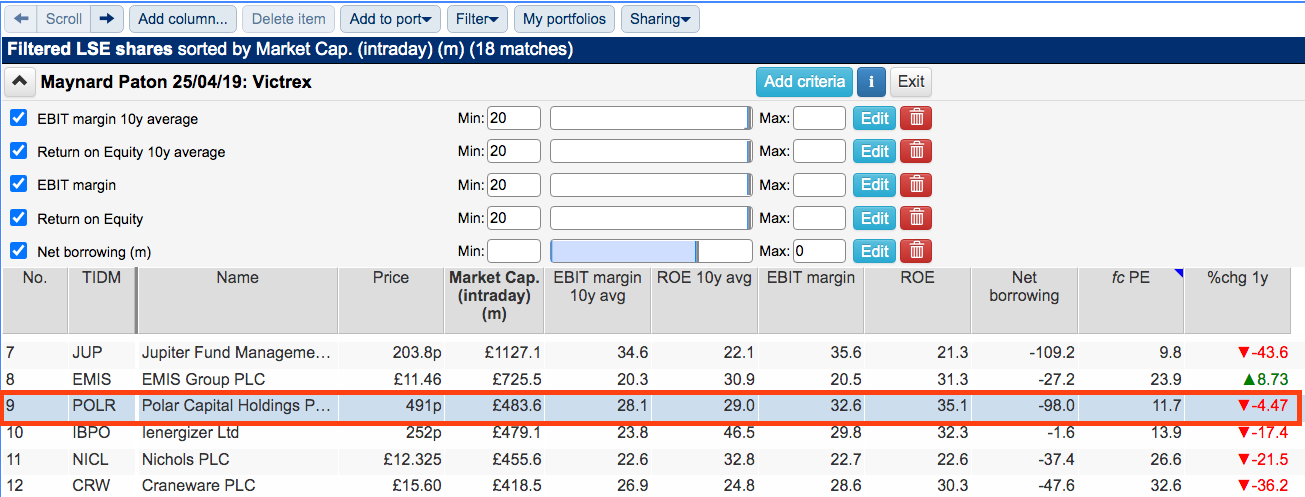Image resolution: width=1305 pixels, height=497 pixels.
Task: Open My portfolios
Action: pos(564,18)
